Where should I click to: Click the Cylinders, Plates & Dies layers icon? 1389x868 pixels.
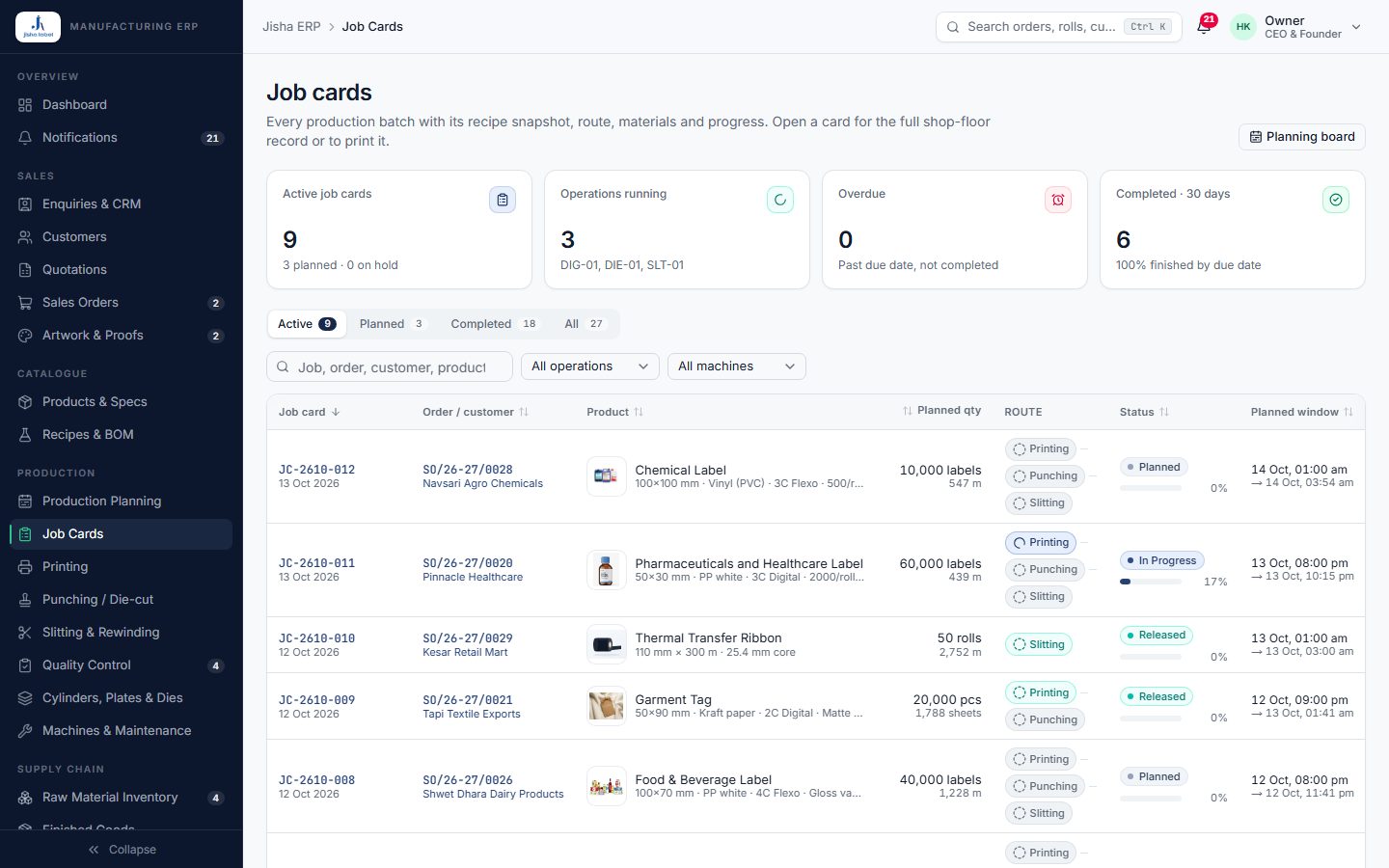(x=25, y=698)
